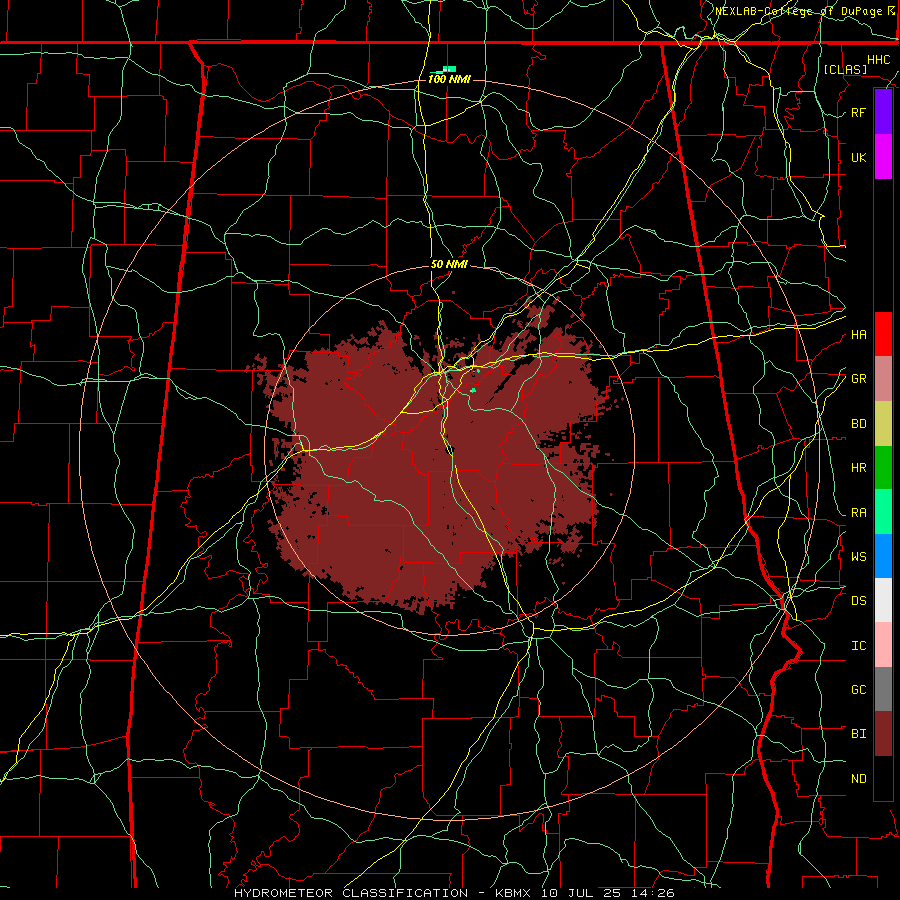Click the HHC product label
900x900 pixels.
[878, 60]
